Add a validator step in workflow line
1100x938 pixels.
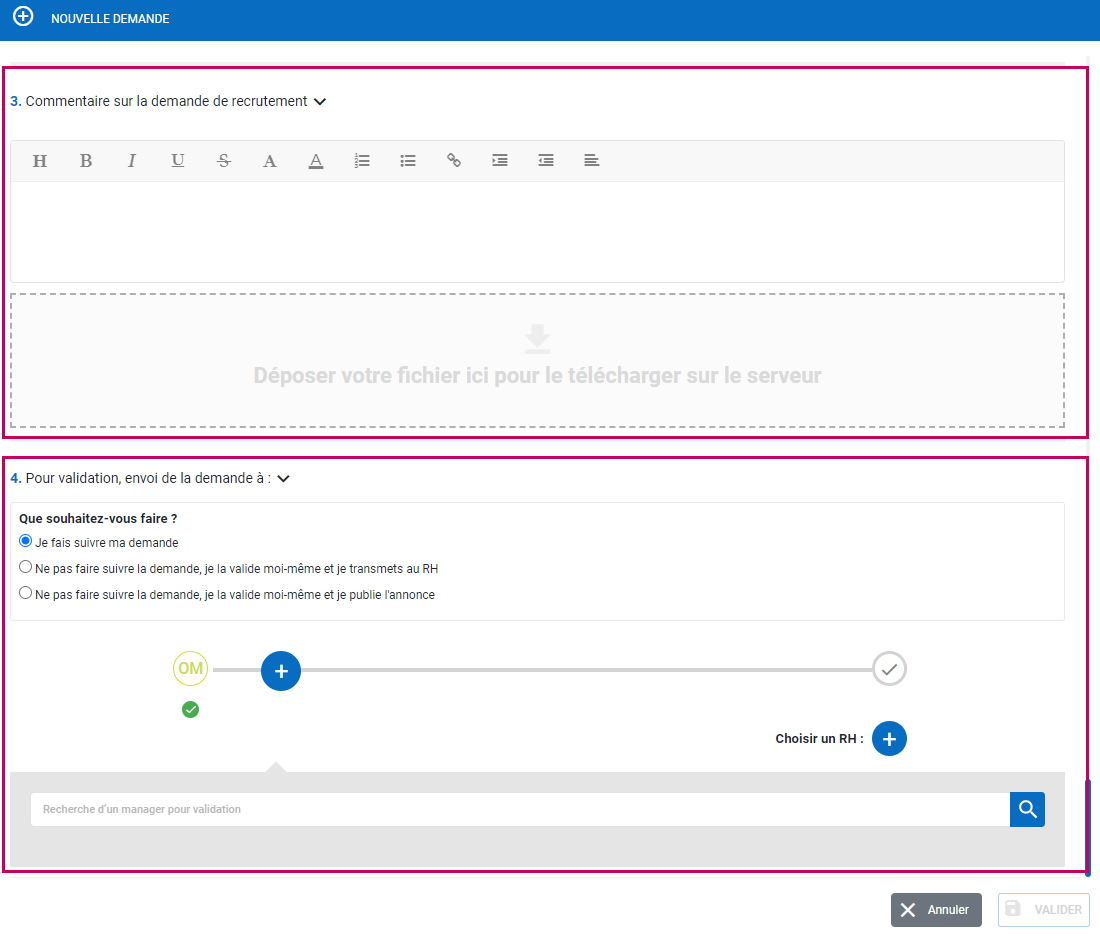(281, 671)
